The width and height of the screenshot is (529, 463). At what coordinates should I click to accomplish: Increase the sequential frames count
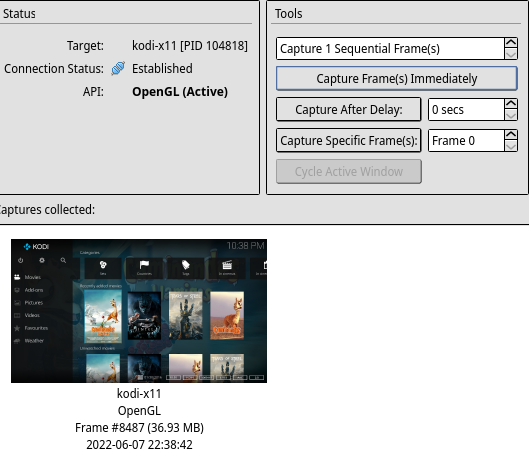tap(511, 43)
